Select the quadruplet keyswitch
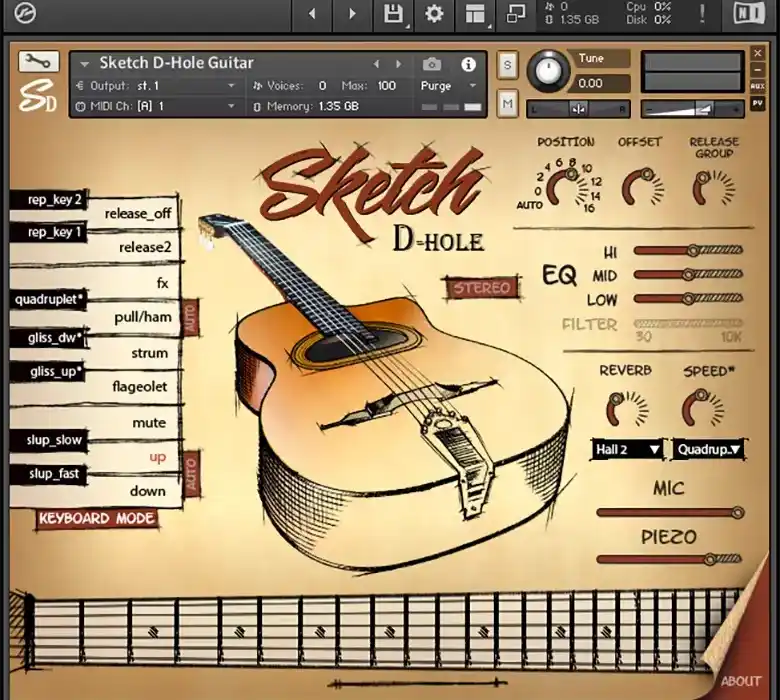 (x=48, y=300)
